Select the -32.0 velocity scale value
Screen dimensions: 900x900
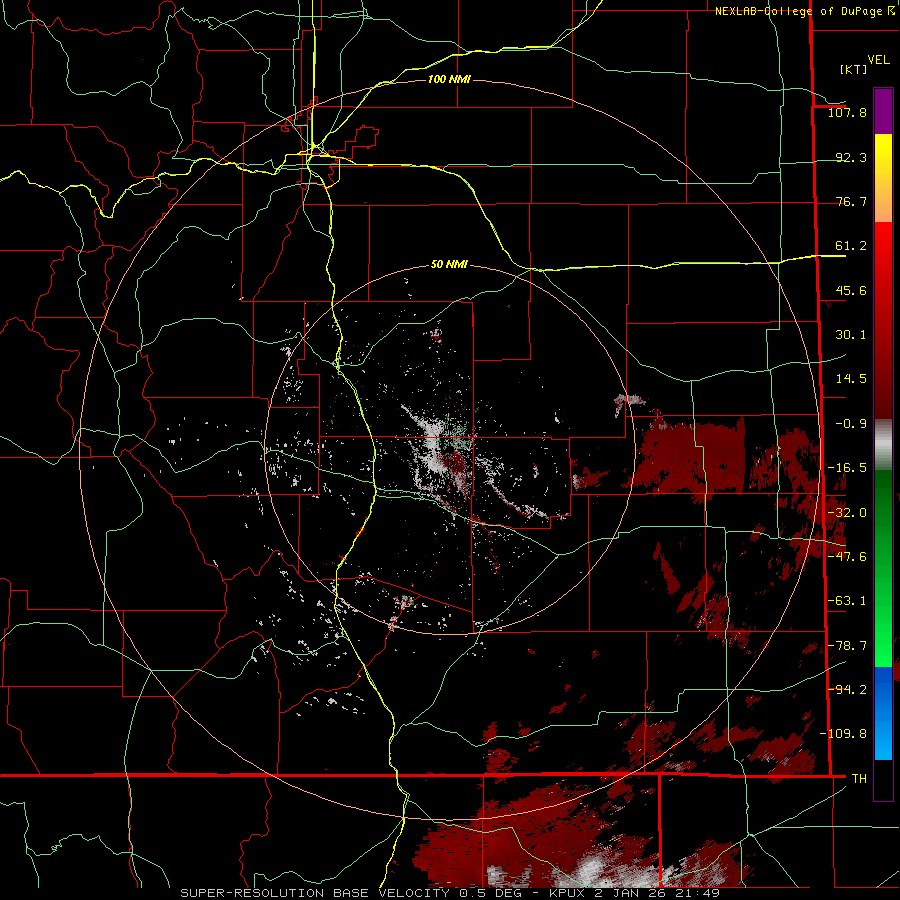coord(847,513)
